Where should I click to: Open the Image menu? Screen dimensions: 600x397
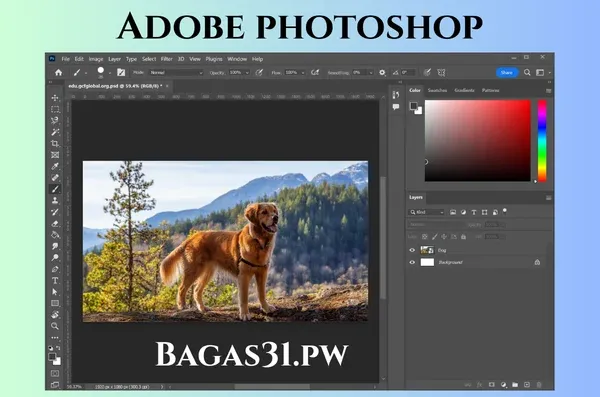(96, 59)
